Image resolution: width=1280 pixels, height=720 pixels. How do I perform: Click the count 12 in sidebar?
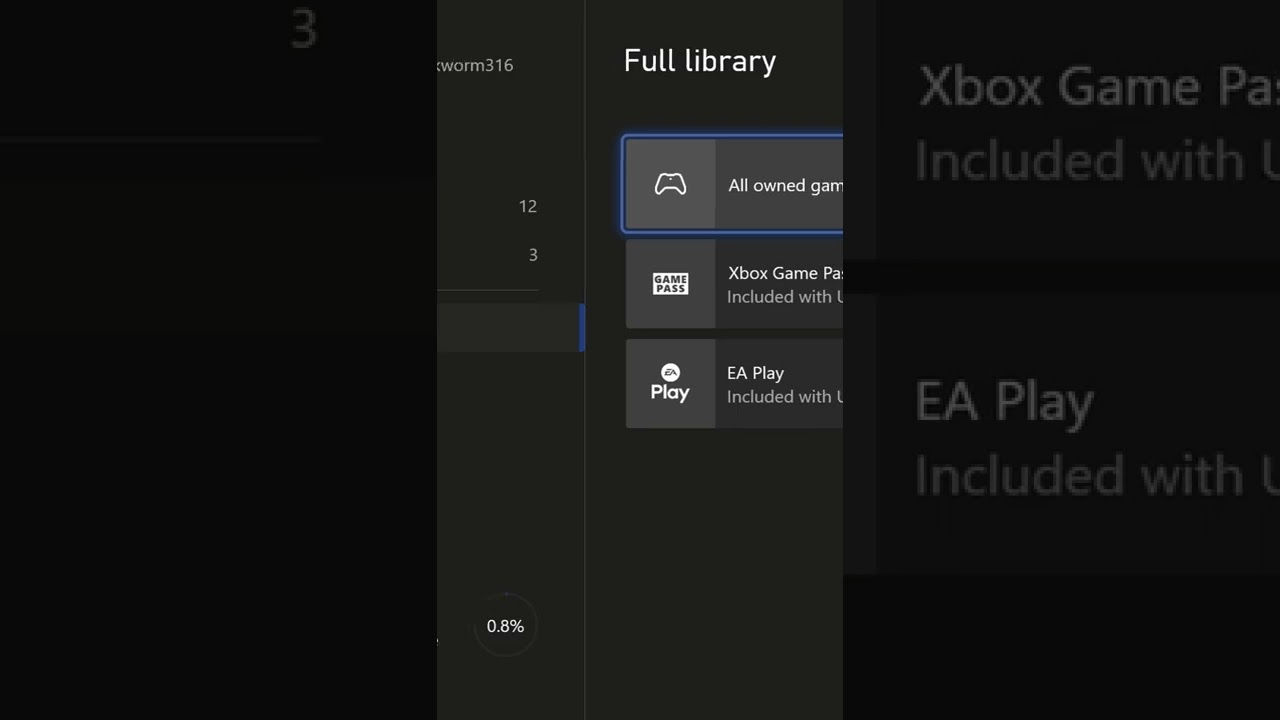click(528, 206)
